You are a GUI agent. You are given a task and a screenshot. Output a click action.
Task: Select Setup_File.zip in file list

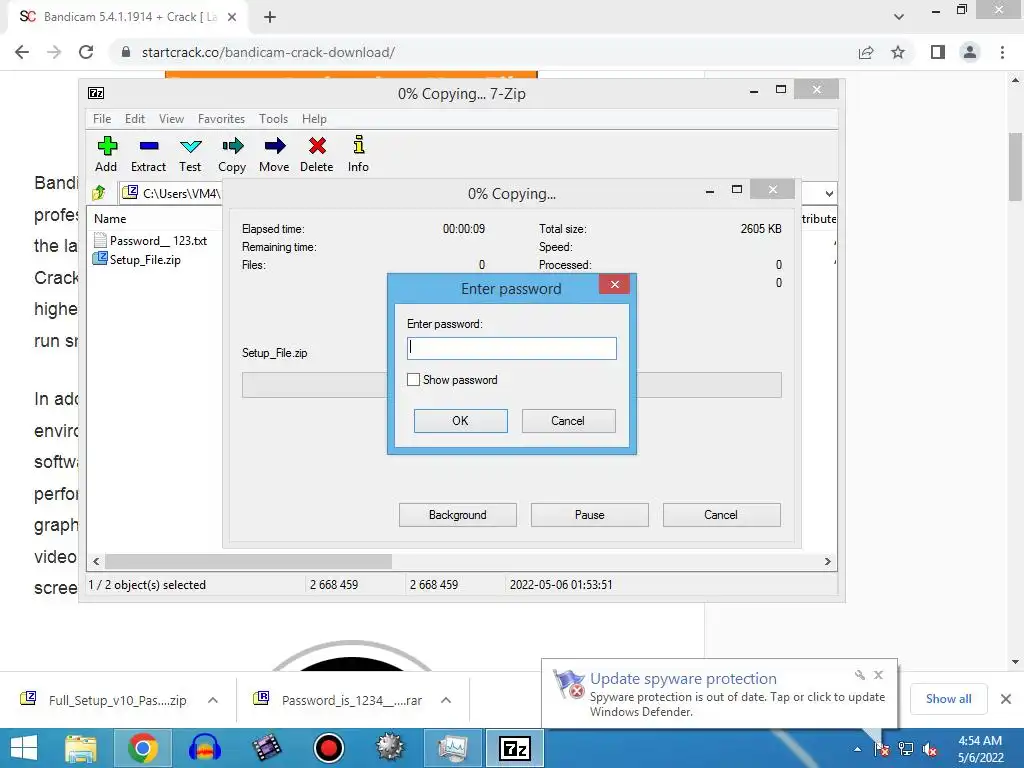pos(137,259)
